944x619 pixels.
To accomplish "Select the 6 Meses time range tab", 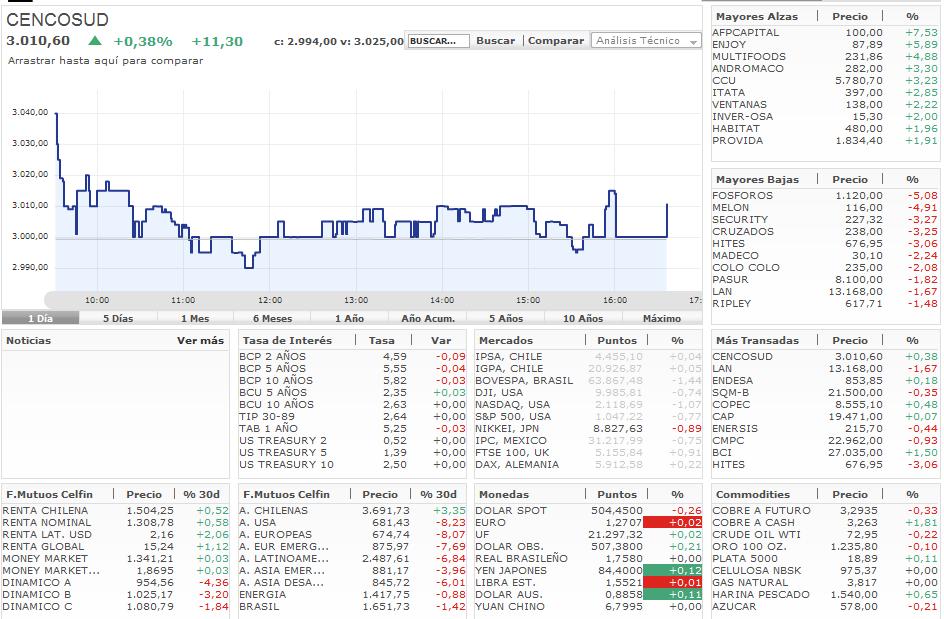I will pyautogui.click(x=273, y=318).
